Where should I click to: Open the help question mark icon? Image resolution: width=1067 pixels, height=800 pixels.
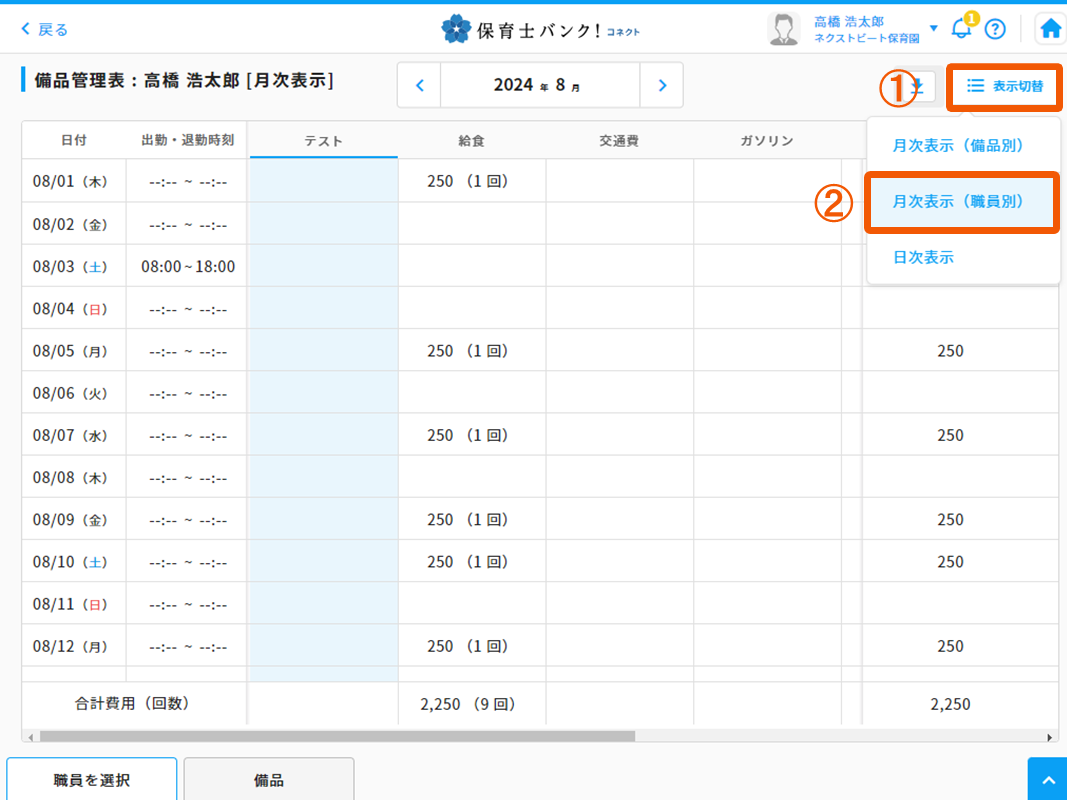994,29
